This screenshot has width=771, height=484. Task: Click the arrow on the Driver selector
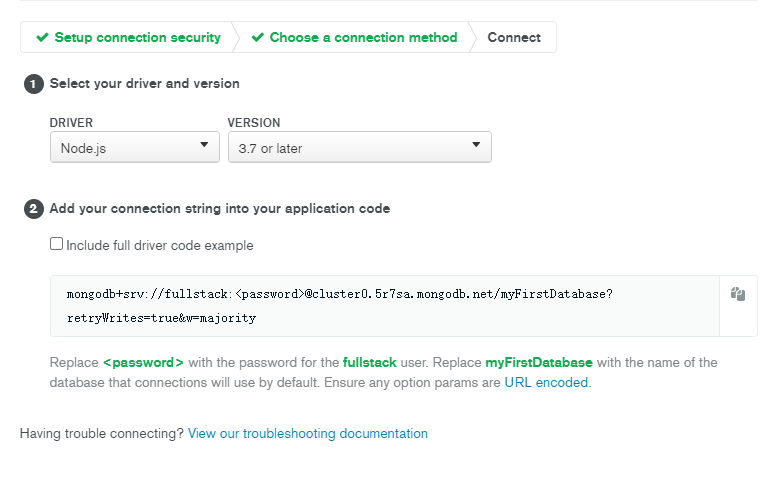tap(204, 145)
